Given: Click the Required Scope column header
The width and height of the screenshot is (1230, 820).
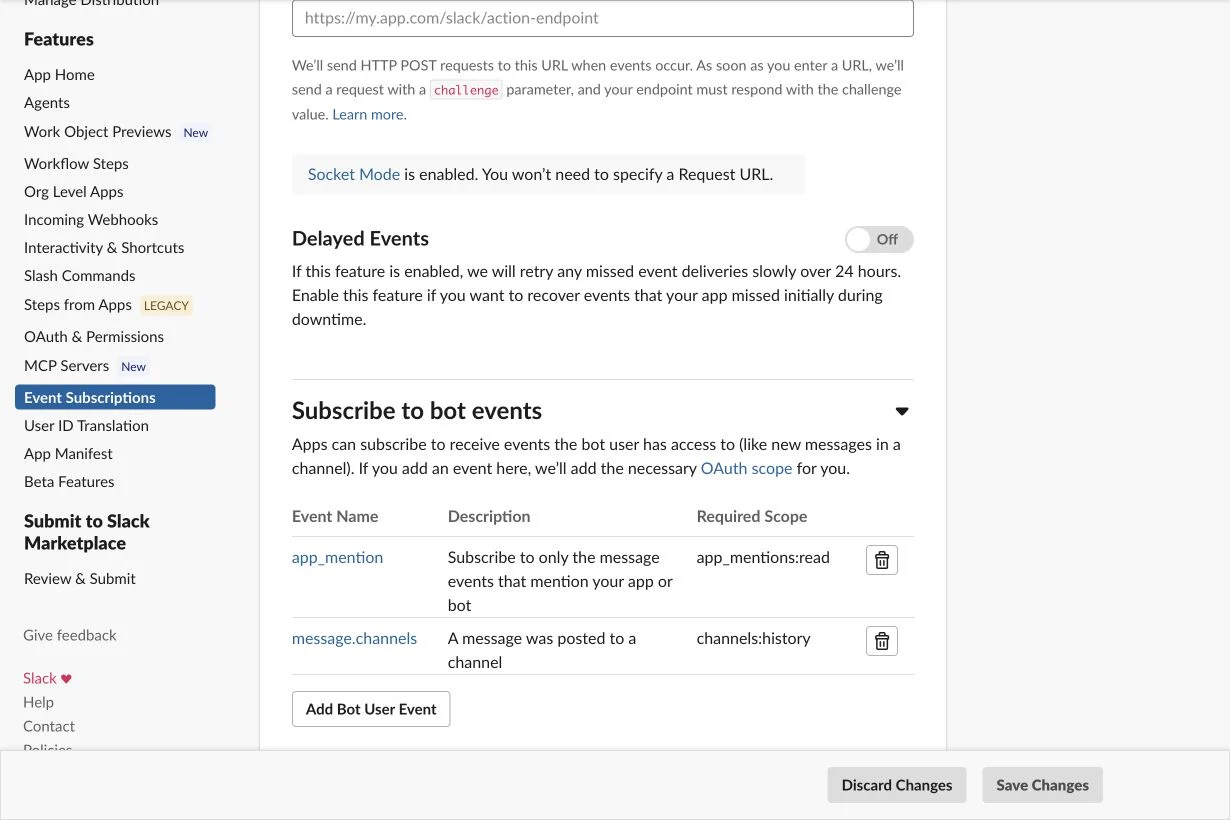Looking at the screenshot, I should 752,517.
